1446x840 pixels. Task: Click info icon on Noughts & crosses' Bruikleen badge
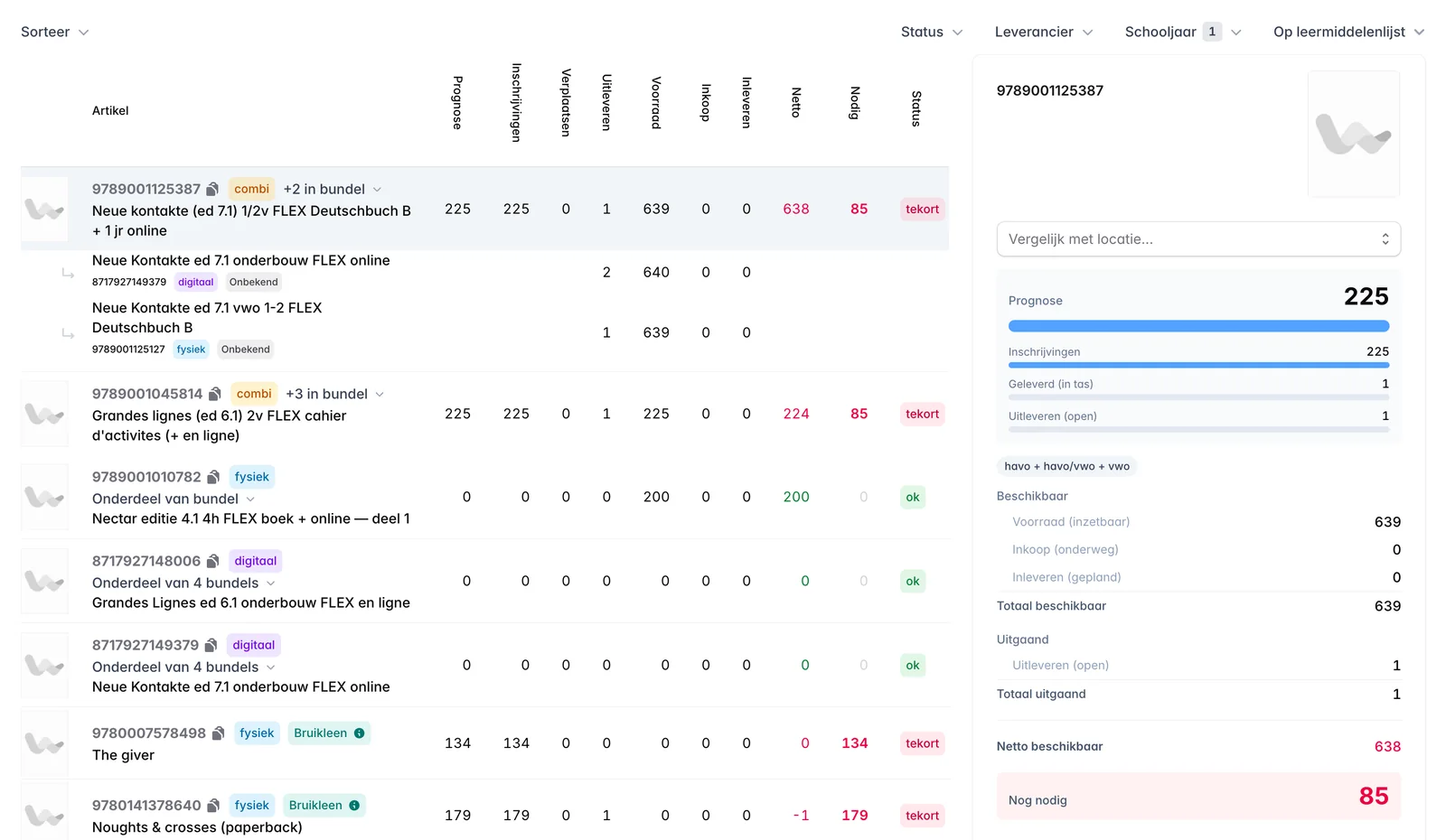354,806
